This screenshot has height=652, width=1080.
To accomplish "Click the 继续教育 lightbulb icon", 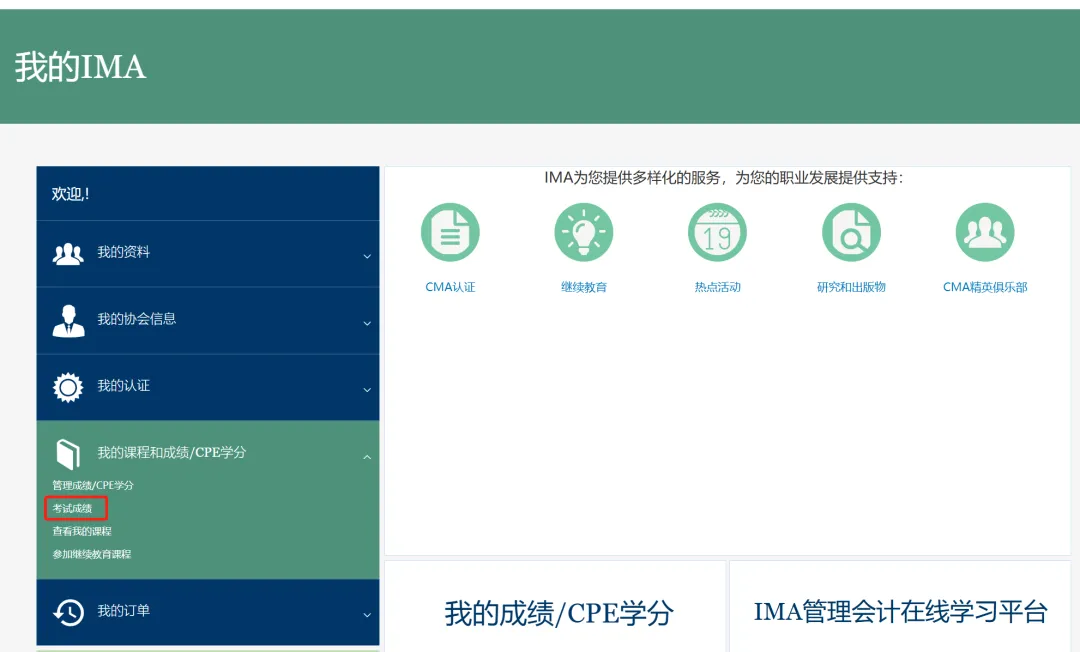I will 583,232.
